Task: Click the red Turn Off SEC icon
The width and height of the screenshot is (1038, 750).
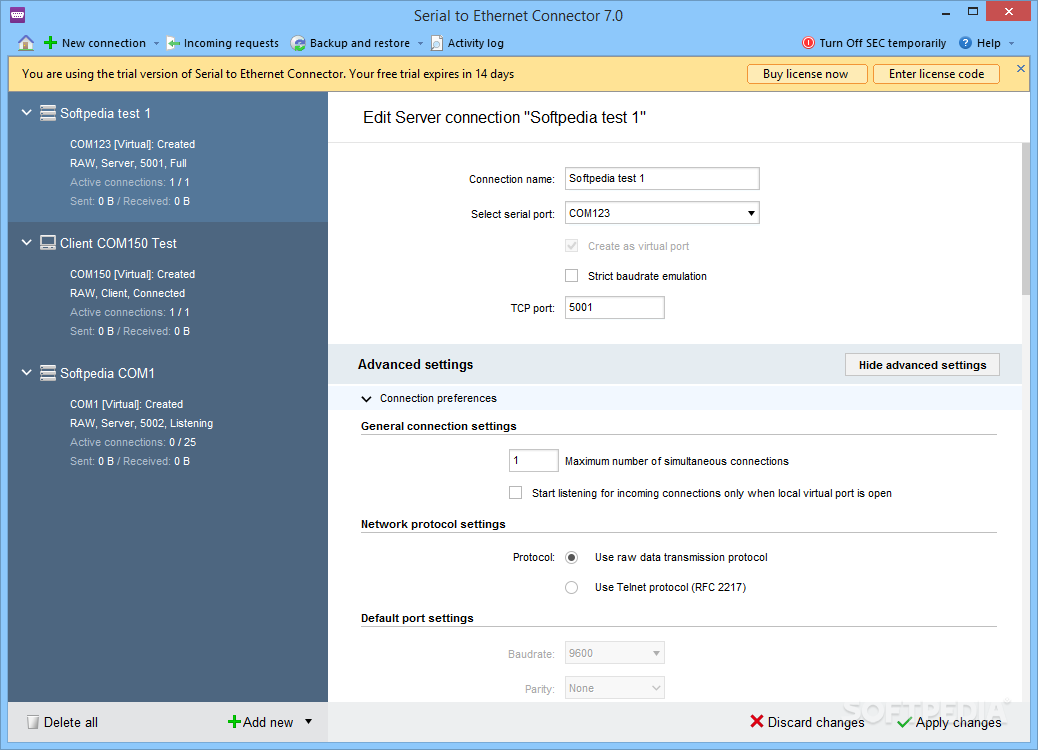Action: coord(808,43)
